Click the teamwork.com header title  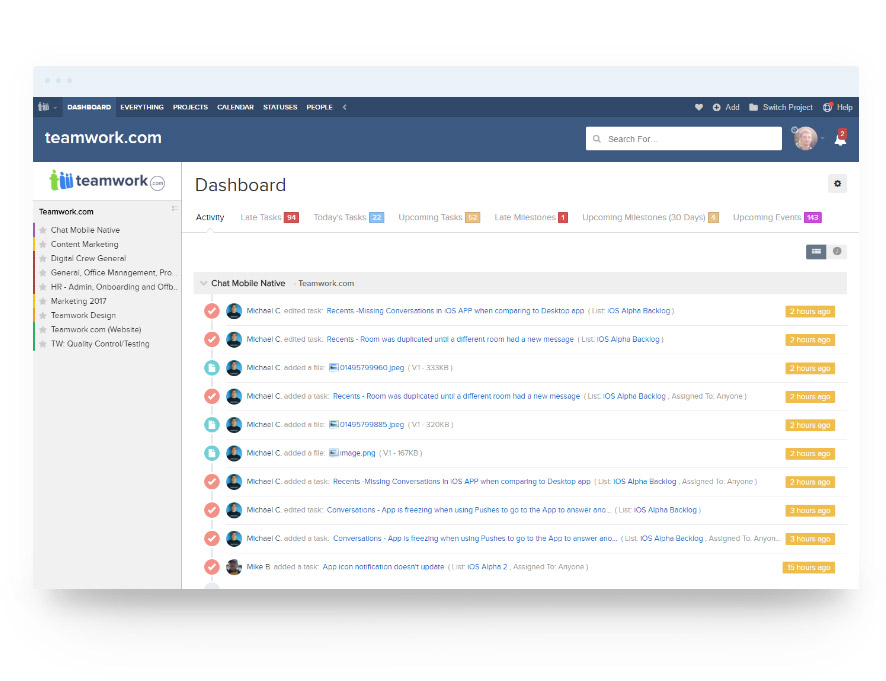[x=103, y=137]
